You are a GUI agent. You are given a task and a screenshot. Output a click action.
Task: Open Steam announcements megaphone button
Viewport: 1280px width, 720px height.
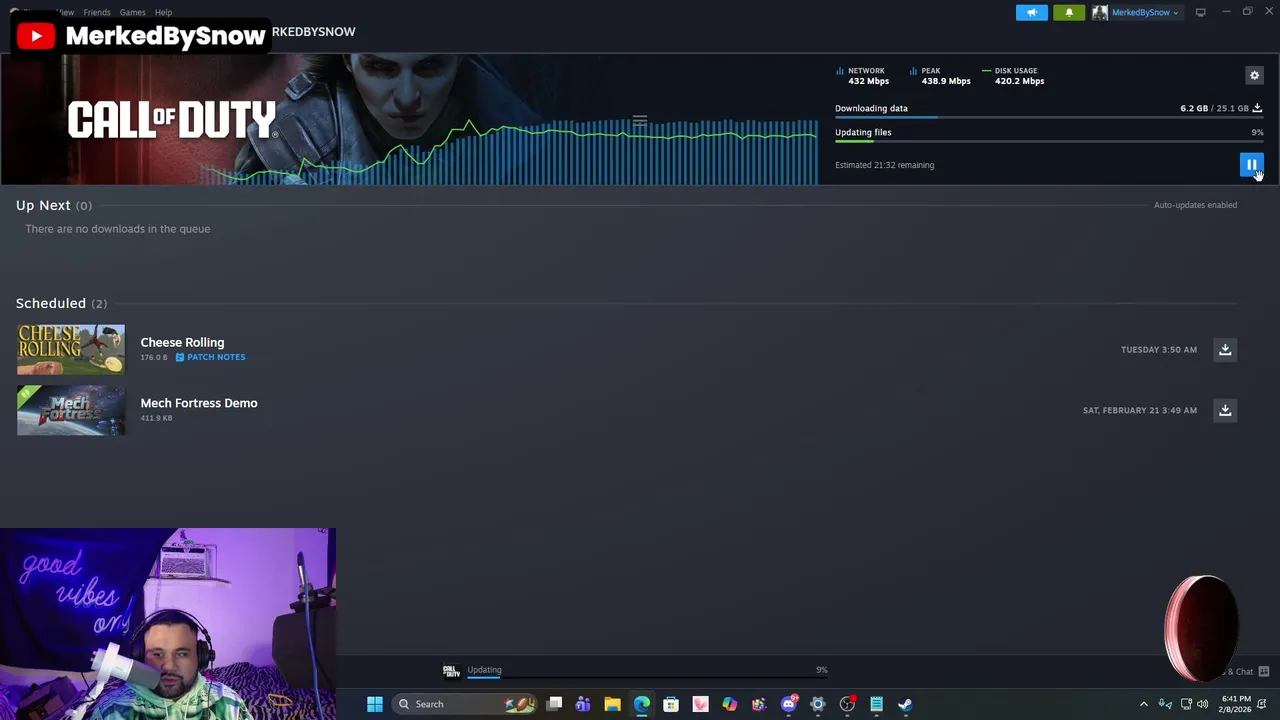1032,12
